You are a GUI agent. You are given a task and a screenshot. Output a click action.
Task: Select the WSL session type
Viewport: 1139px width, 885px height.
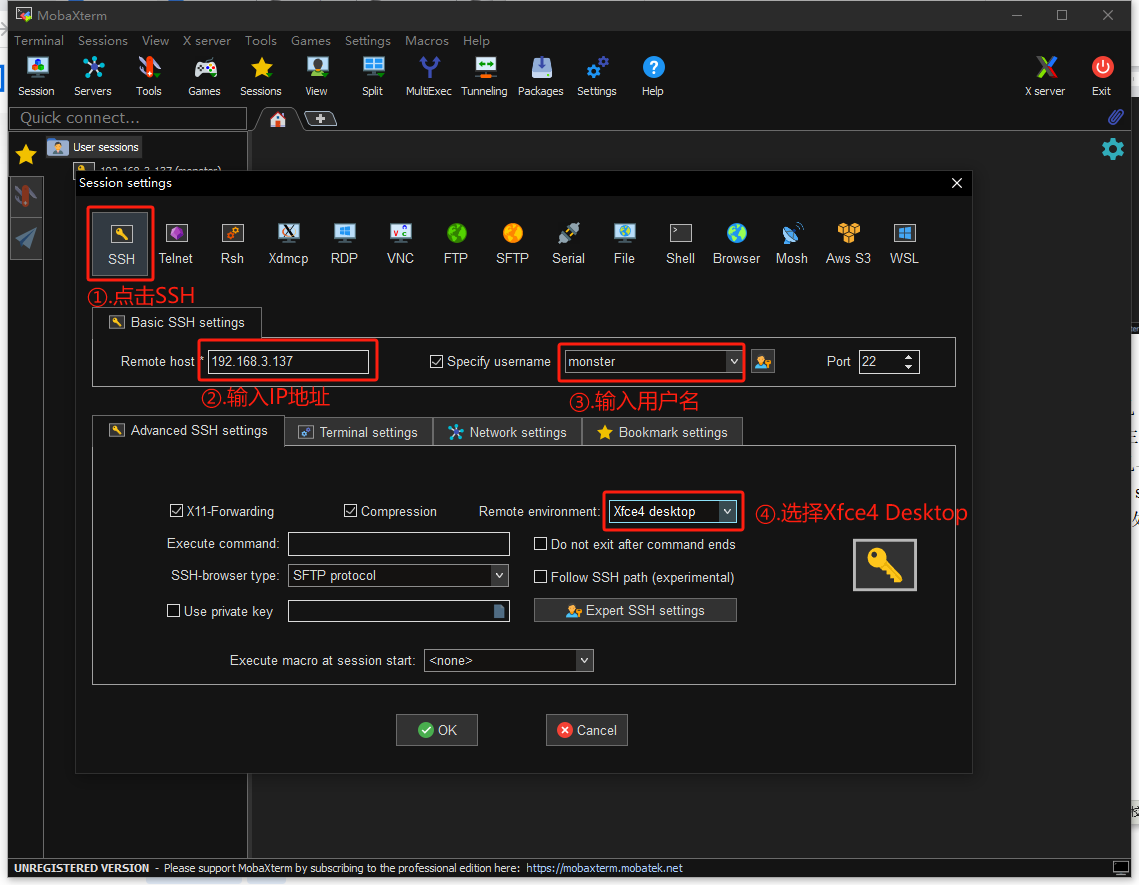click(904, 244)
